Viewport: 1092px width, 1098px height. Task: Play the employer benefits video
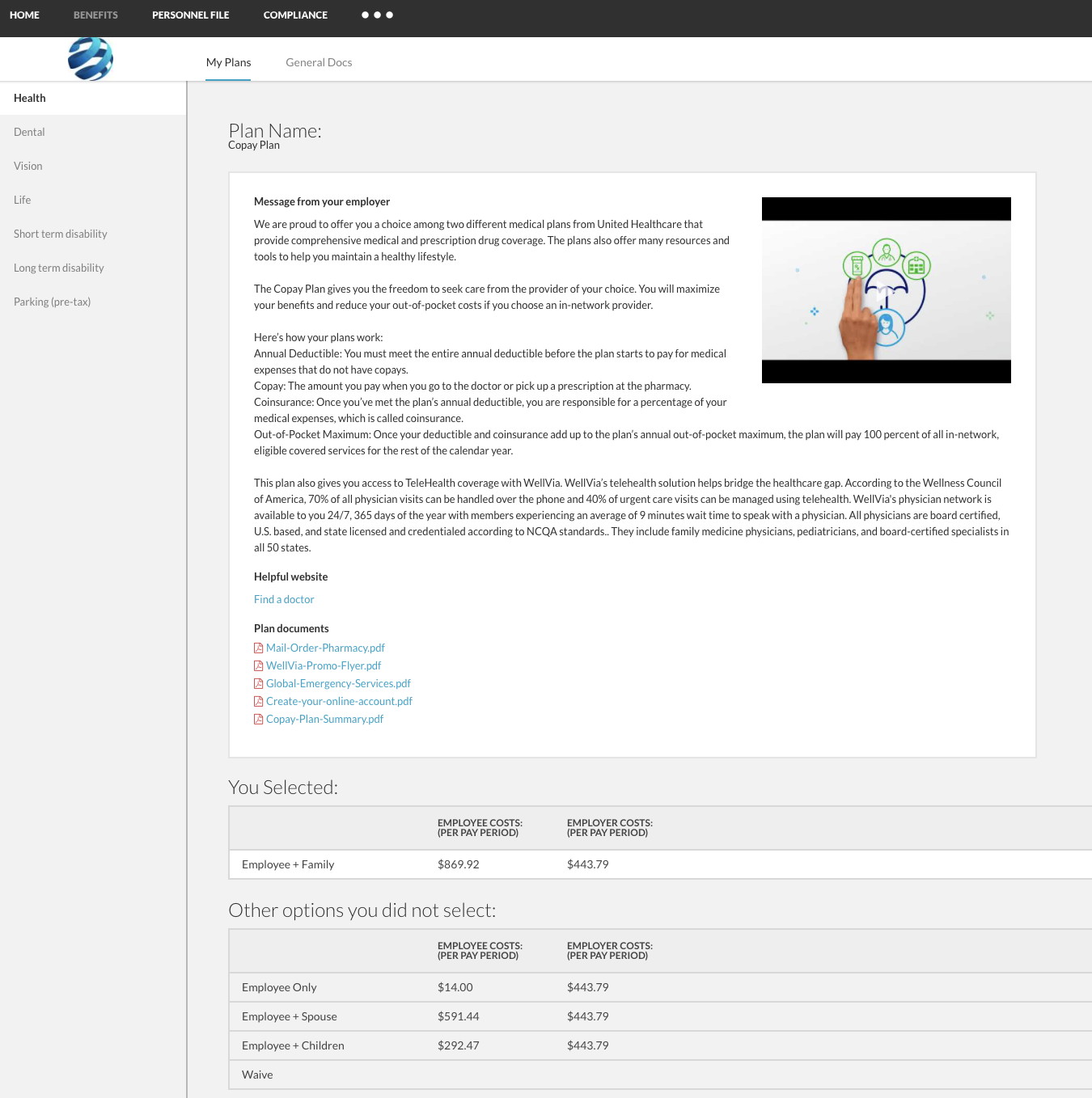coord(887,290)
